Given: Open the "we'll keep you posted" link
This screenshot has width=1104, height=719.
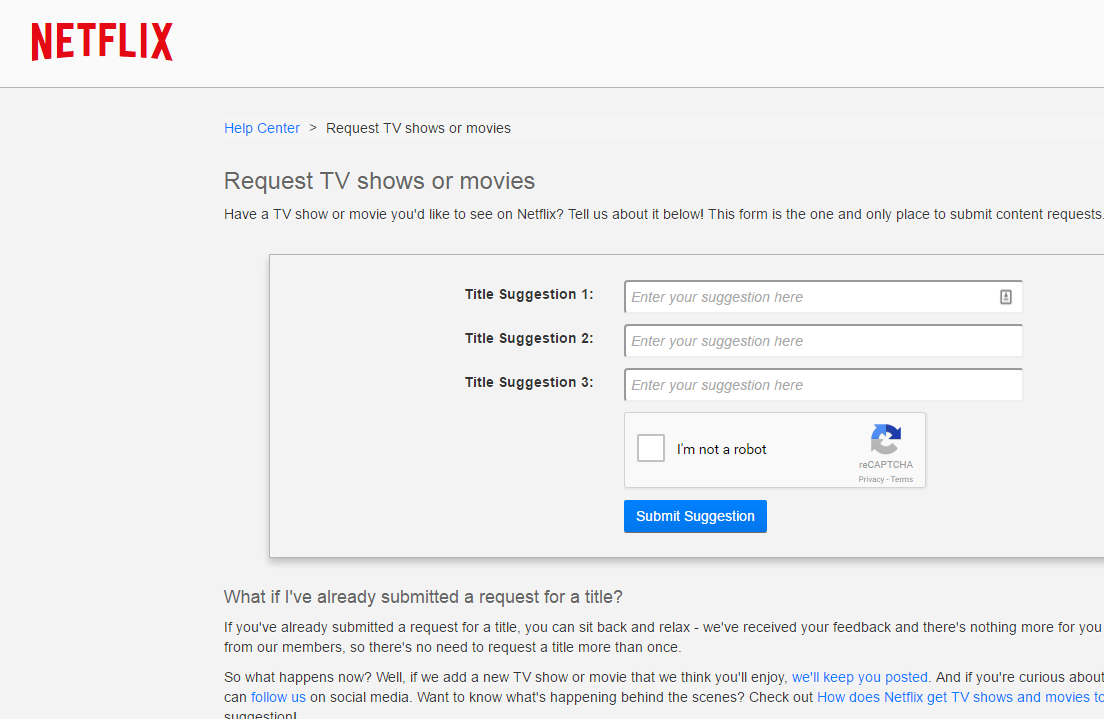Looking at the screenshot, I should [860, 677].
